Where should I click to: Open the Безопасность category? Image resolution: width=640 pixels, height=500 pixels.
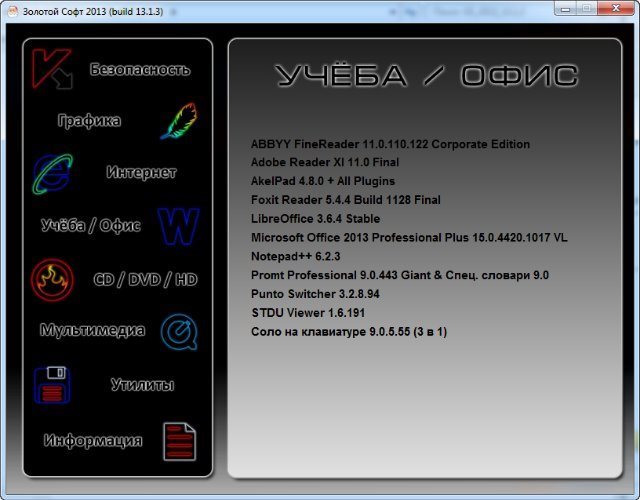(x=139, y=70)
